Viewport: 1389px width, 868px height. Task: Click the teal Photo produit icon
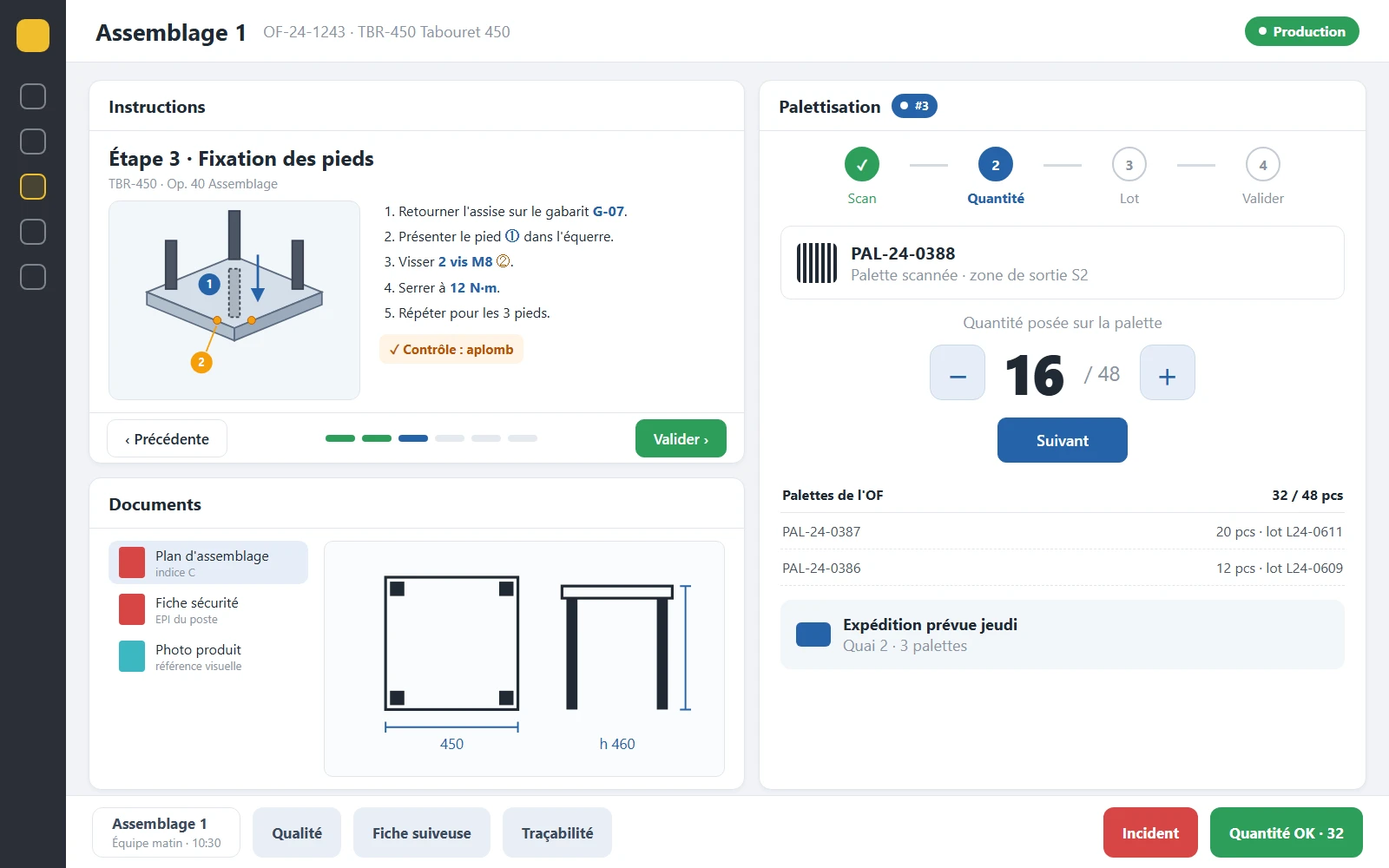(132, 656)
